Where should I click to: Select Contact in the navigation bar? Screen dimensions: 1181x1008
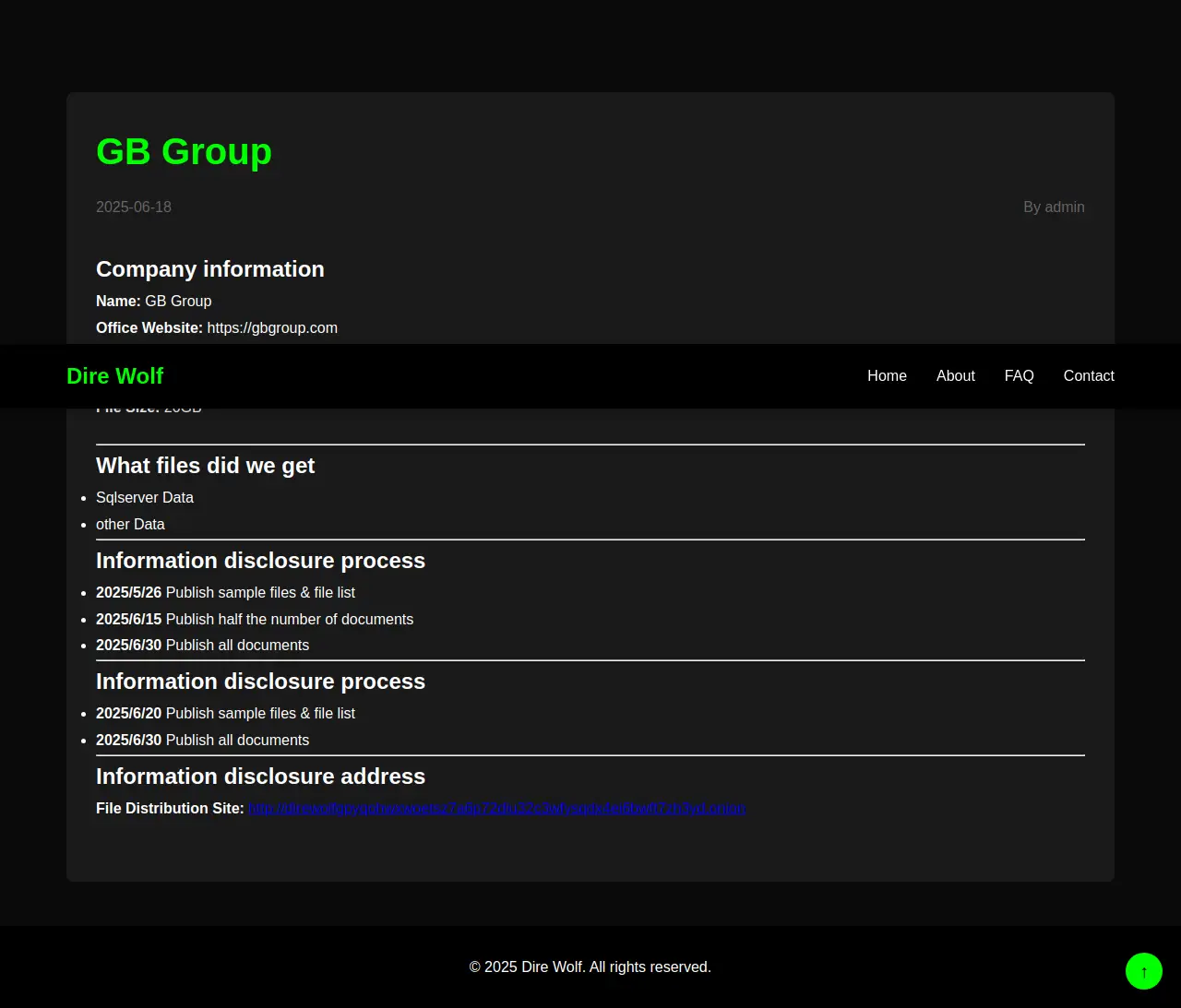1088,376
